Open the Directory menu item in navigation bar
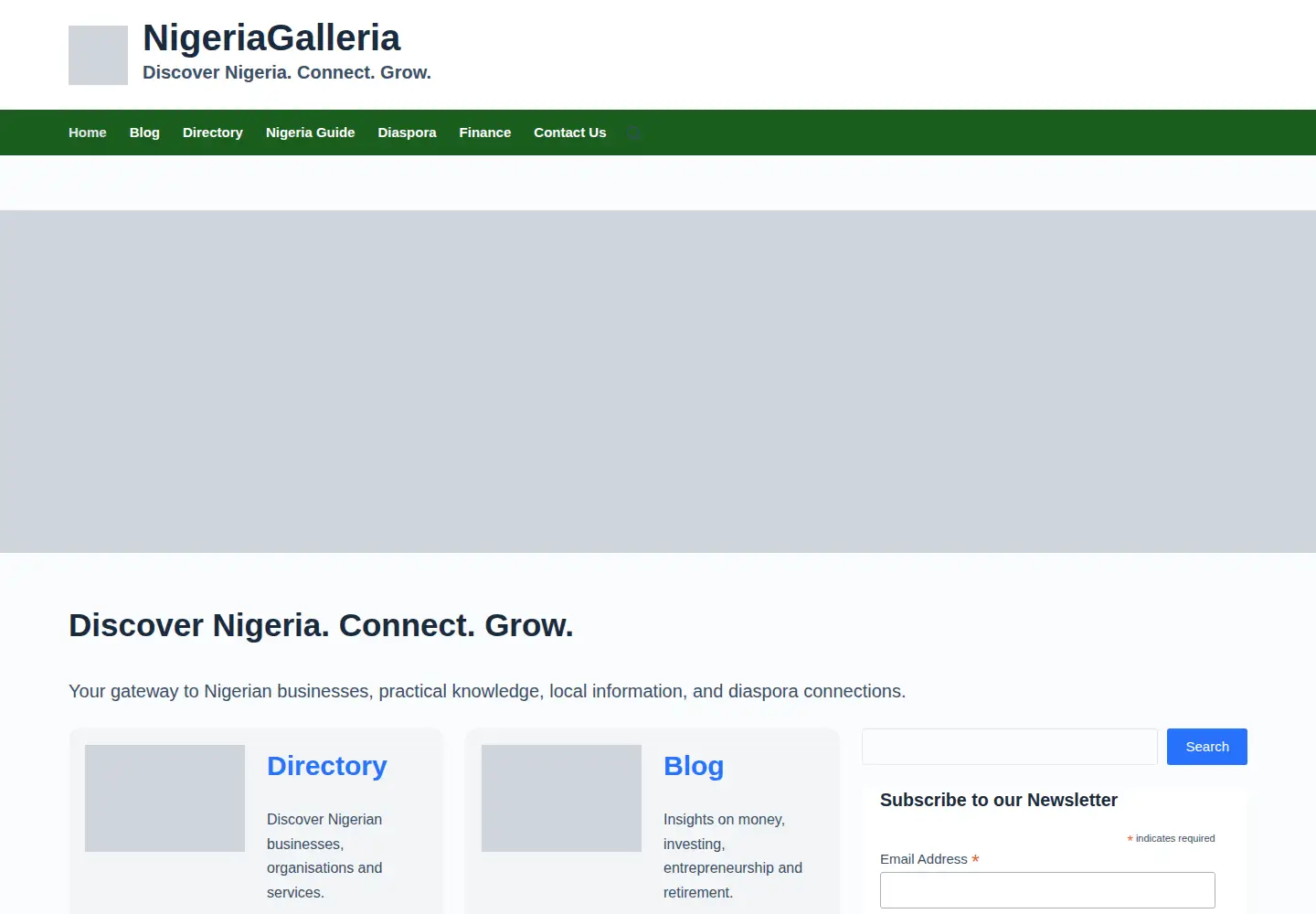 point(213,133)
